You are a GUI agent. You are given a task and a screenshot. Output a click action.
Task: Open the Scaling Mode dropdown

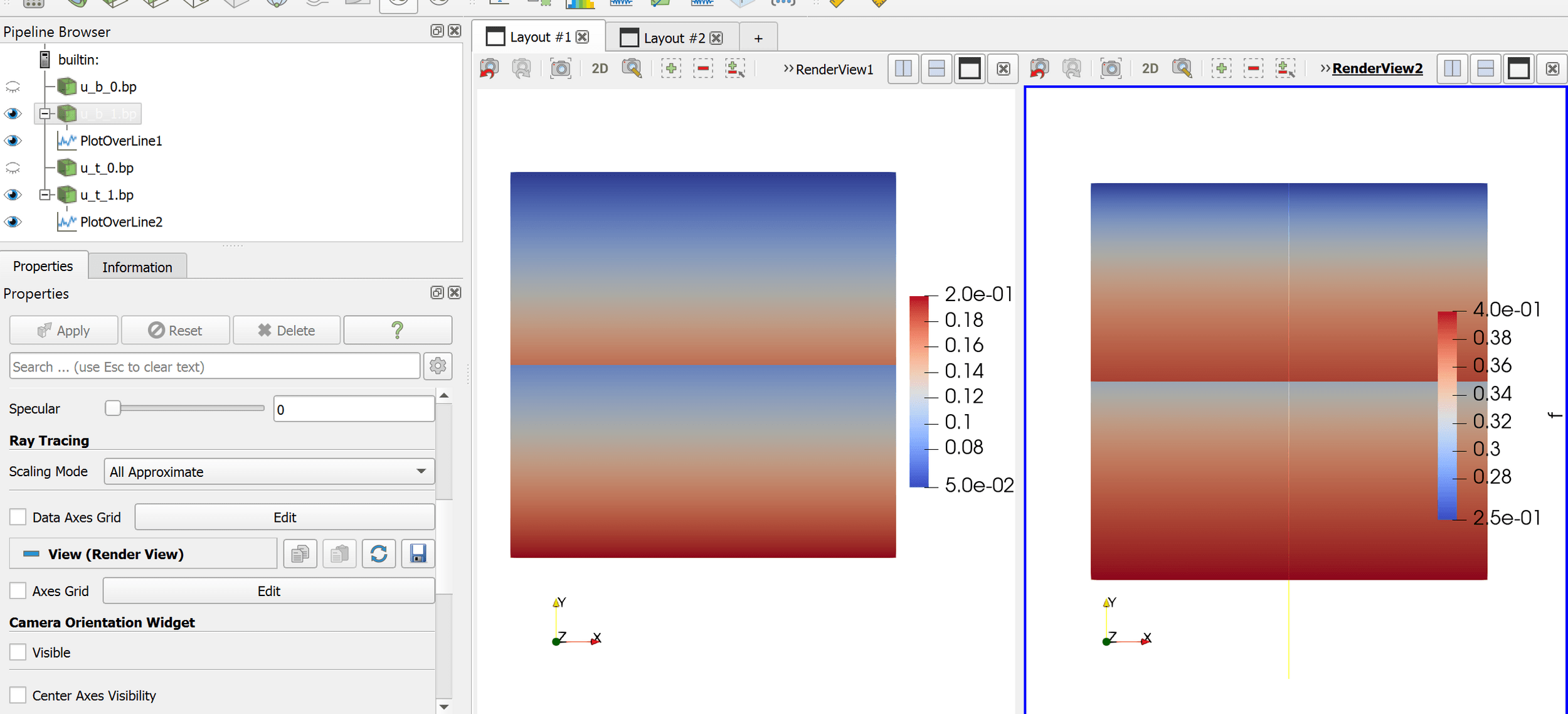click(x=269, y=471)
